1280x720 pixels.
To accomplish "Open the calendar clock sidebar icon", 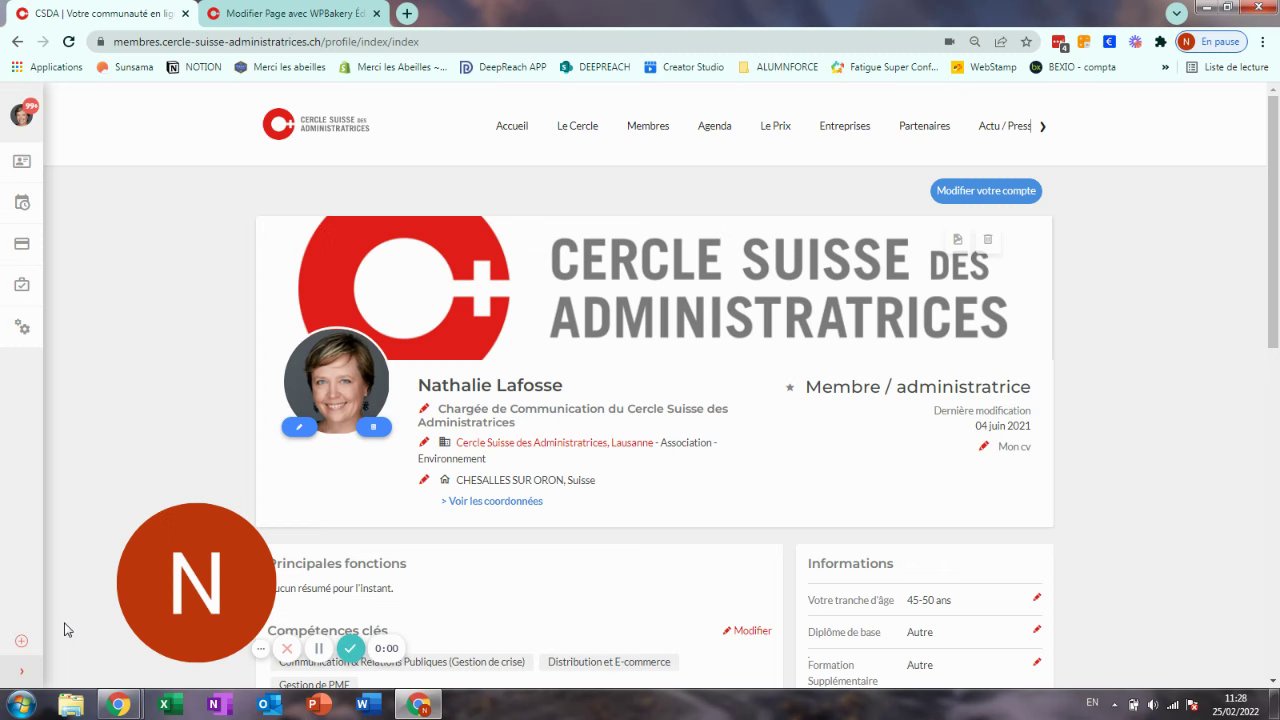I will pyautogui.click(x=22, y=202).
